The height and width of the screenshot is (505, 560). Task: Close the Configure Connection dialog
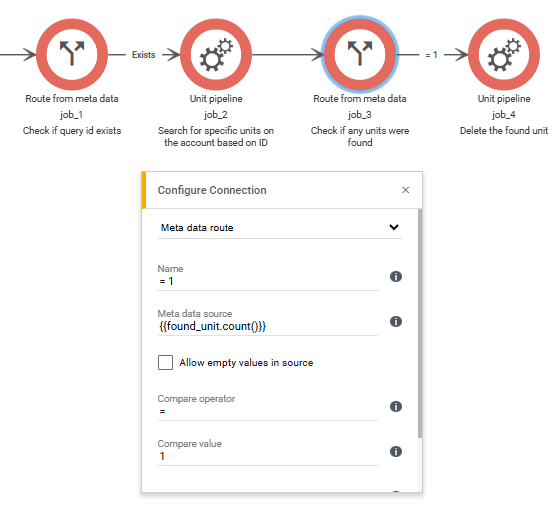[405, 190]
